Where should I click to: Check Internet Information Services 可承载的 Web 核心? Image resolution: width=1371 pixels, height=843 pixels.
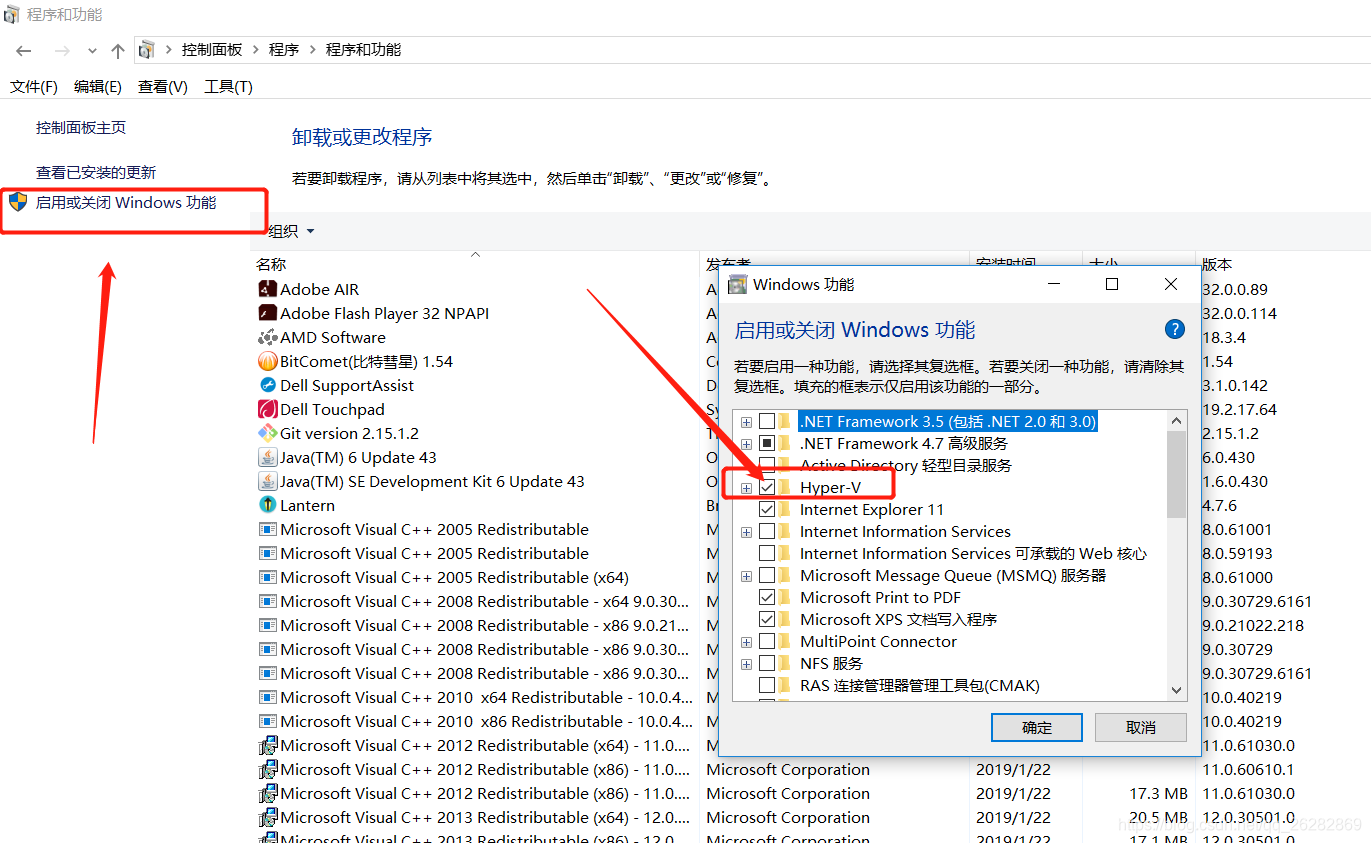767,553
